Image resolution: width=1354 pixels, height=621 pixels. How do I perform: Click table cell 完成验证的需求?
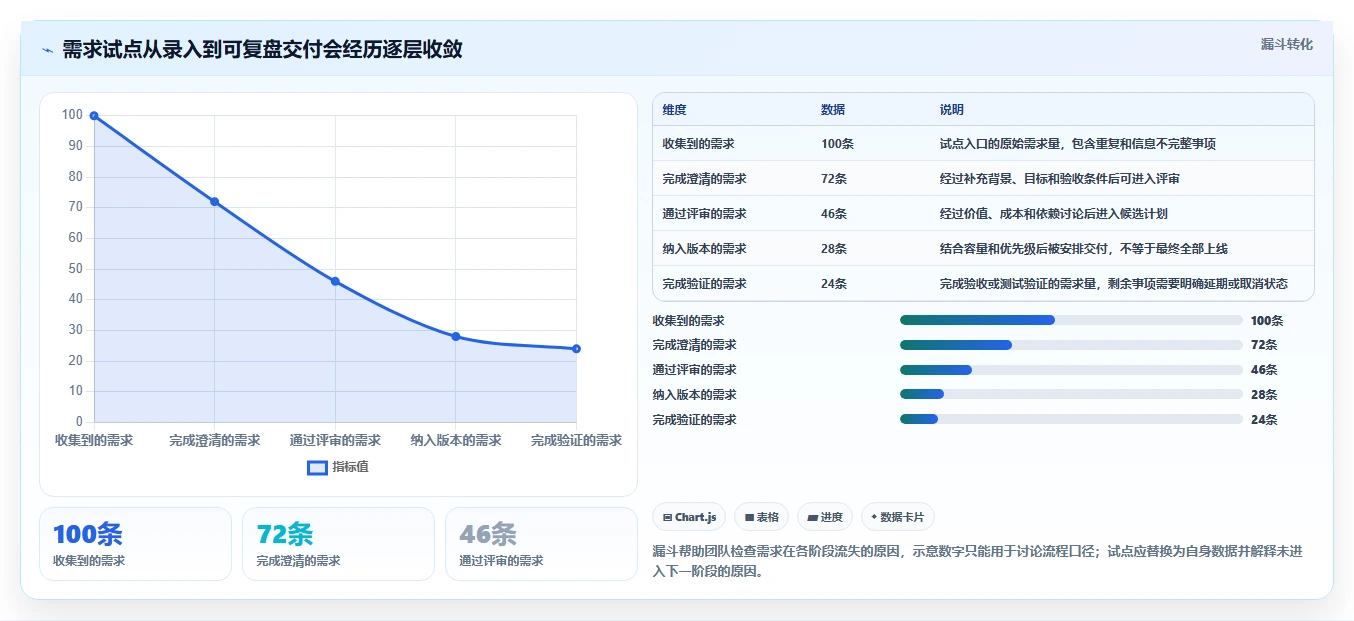[x=704, y=284]
